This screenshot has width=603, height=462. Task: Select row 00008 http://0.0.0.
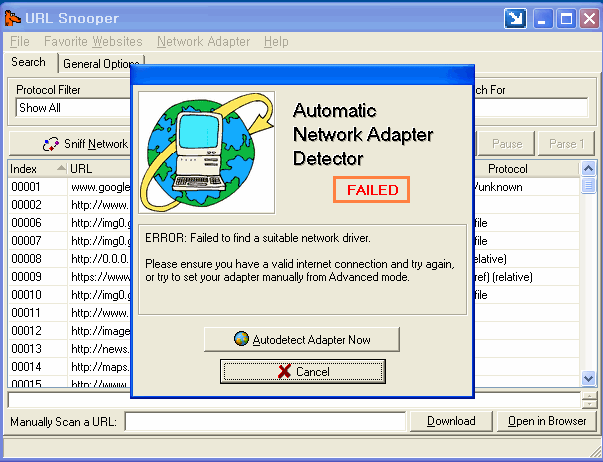69,259
